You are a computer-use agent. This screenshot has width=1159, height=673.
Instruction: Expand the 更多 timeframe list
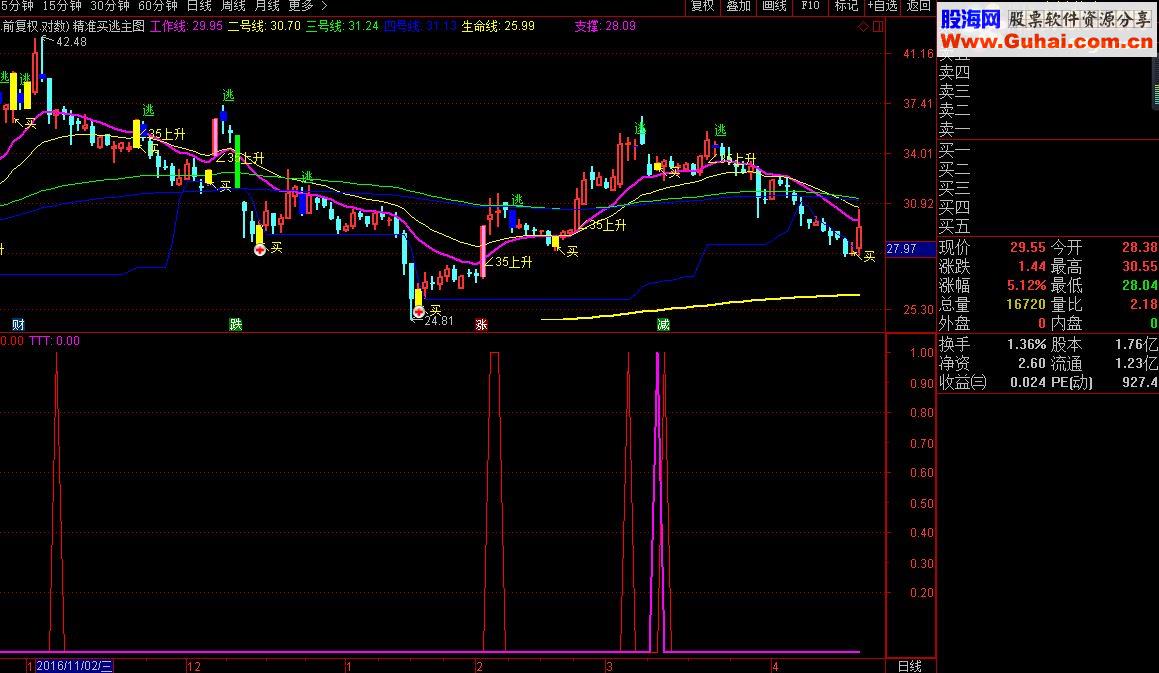307,6
